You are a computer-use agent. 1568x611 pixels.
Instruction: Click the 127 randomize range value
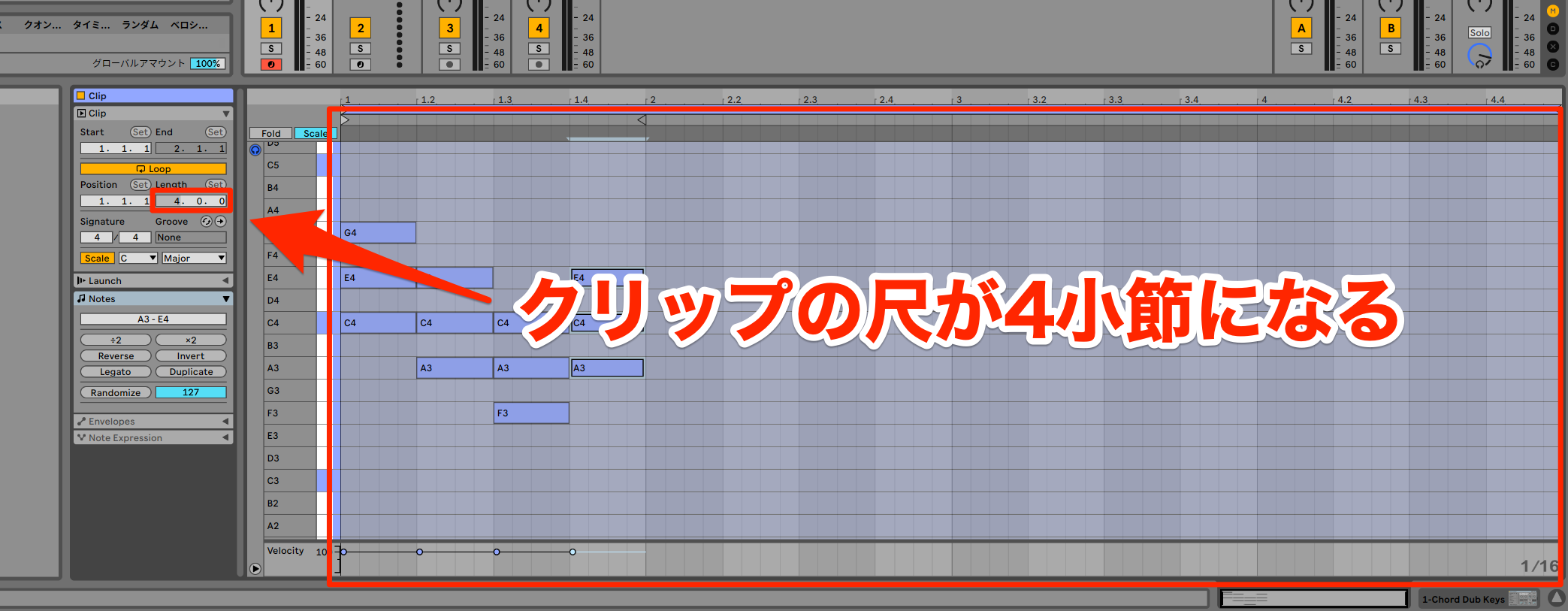[191, 392]
